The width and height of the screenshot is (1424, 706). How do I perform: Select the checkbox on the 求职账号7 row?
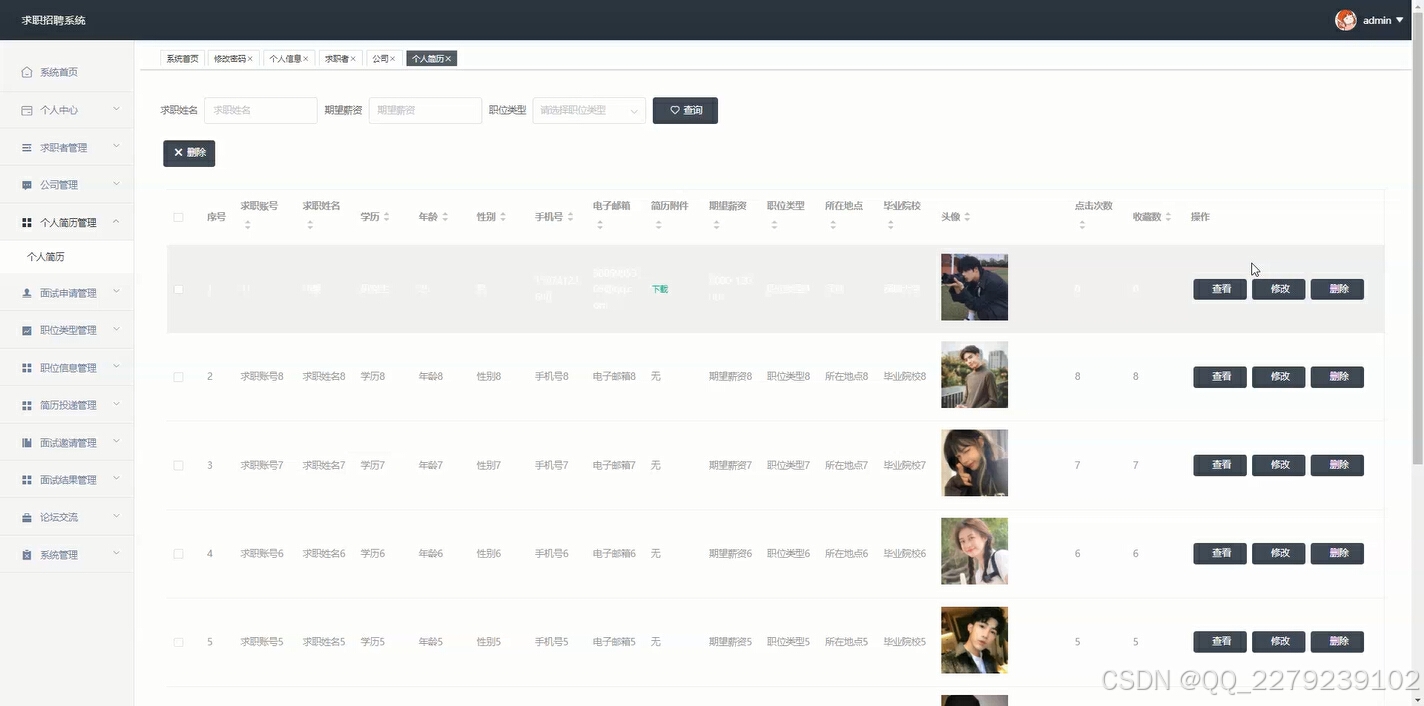(x=178, y=465)
